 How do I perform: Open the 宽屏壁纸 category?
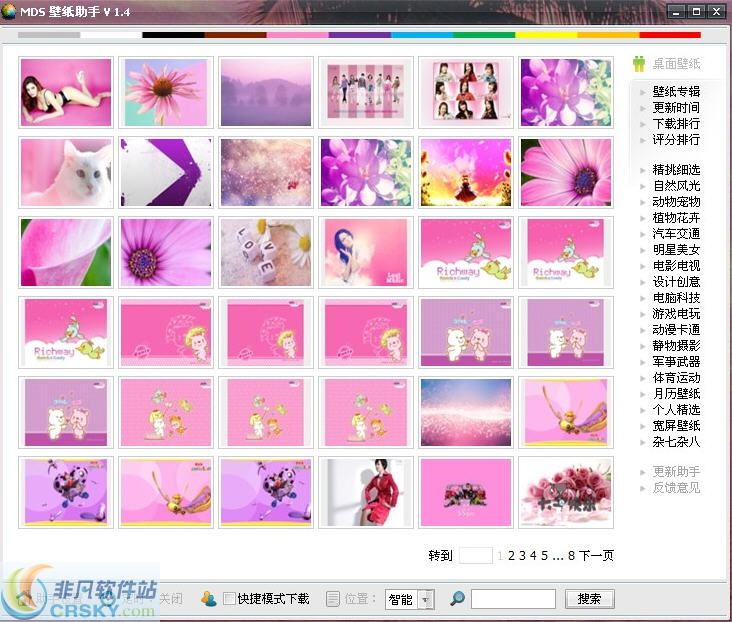(676, 425)
